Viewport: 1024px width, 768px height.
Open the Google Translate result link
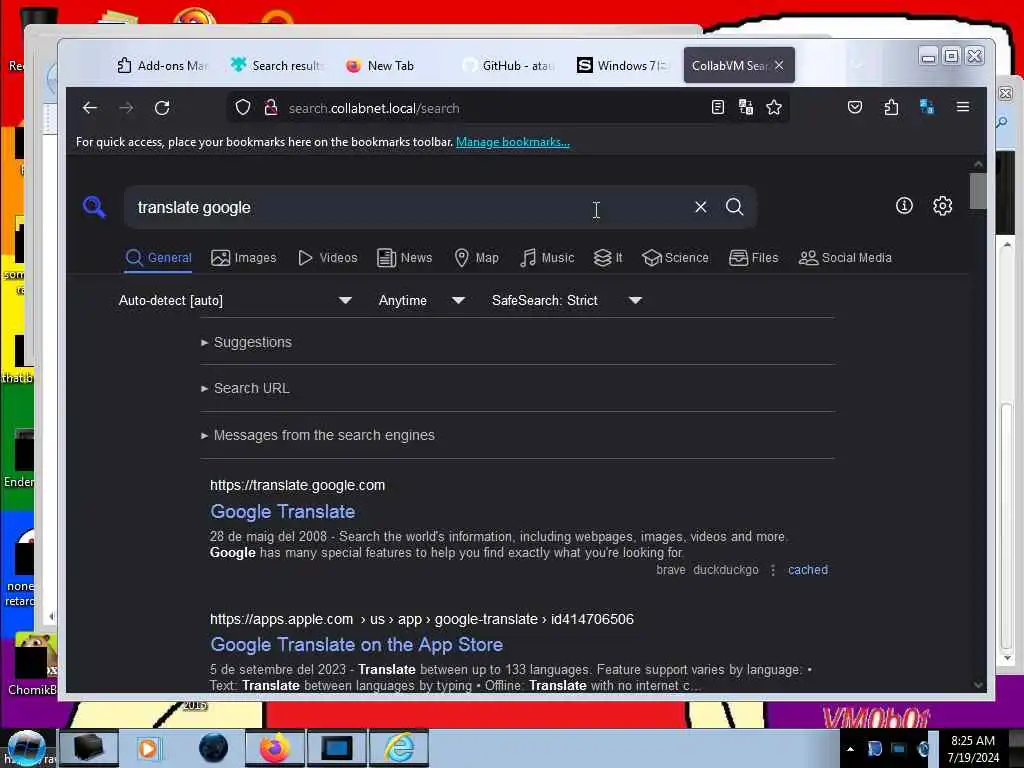click(x=283, y=511)
